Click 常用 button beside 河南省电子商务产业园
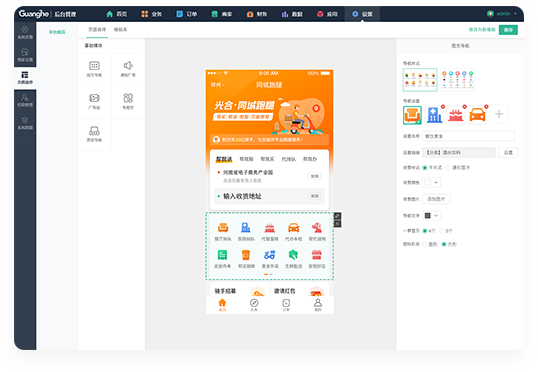Screen dimensions: 538x372 pyautogui.click(x=314, y=176)
